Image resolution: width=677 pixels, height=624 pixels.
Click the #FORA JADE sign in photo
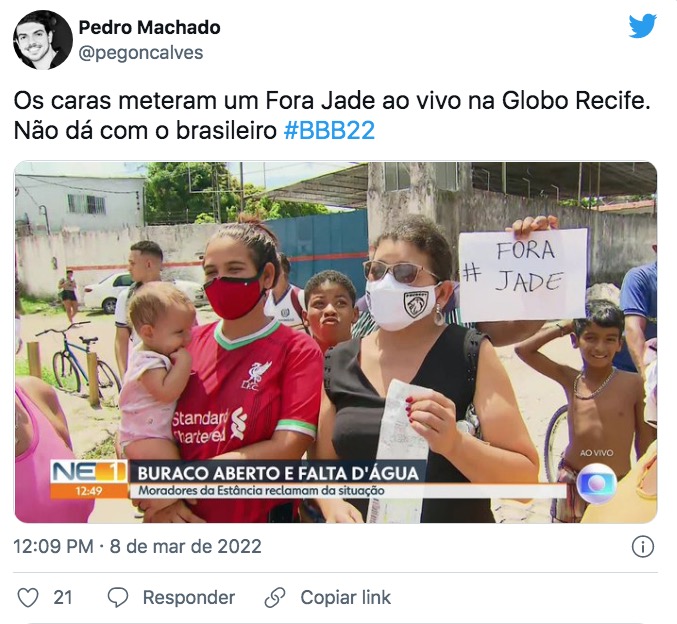coord(523,275)
